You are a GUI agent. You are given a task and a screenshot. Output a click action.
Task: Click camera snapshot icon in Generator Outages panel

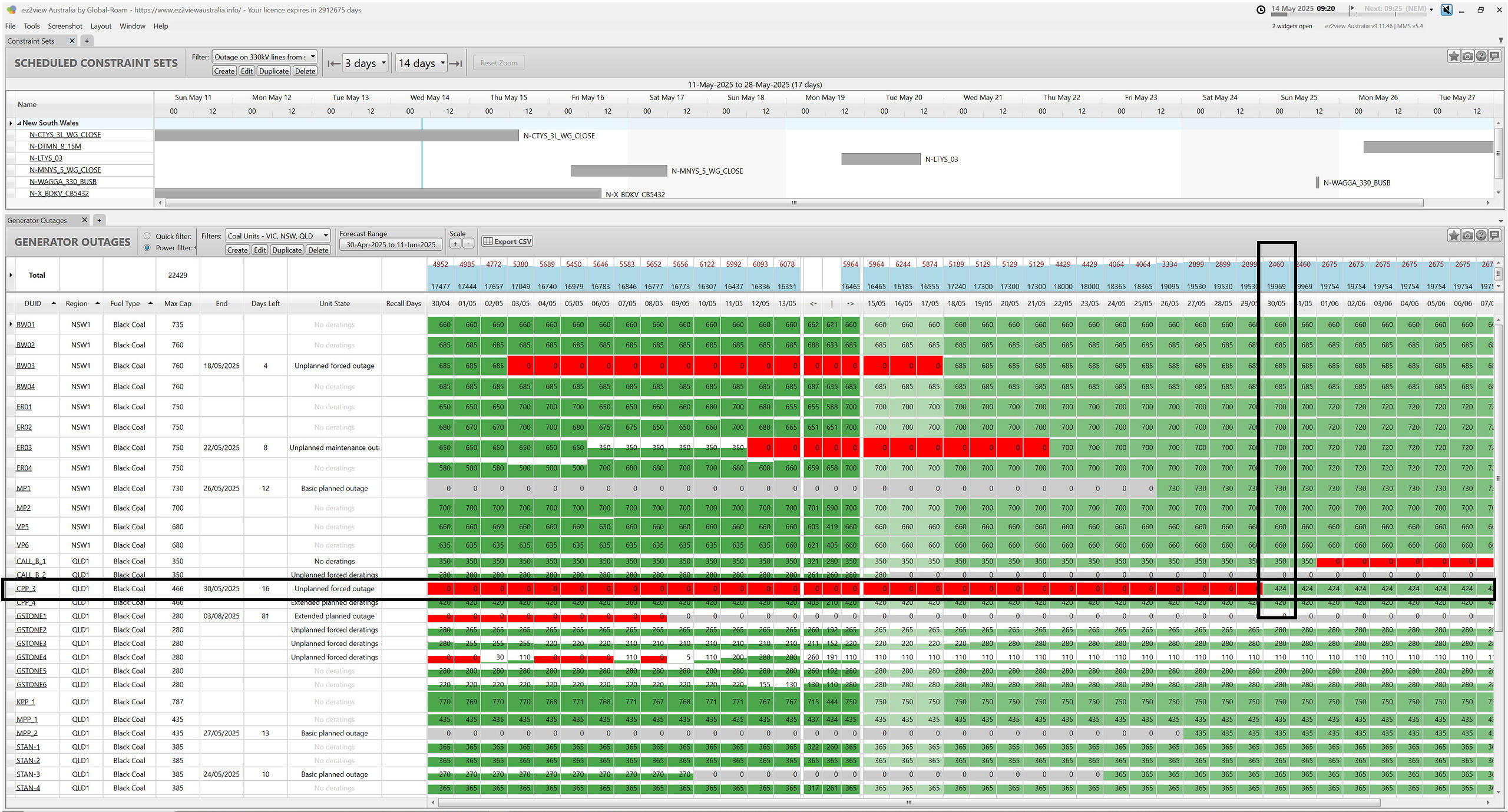1467,236
